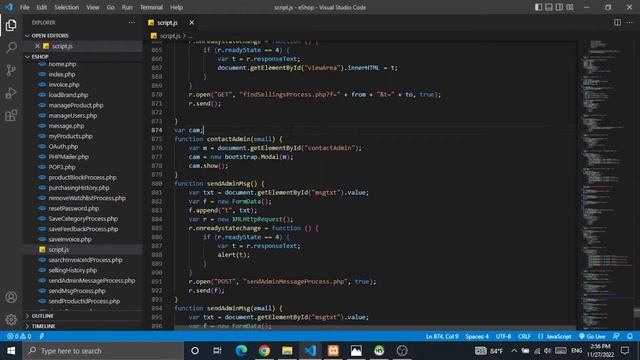This screenshot has width=640, height=360.
Task: Close the script.js editor tab
Action: click(191, 22)
